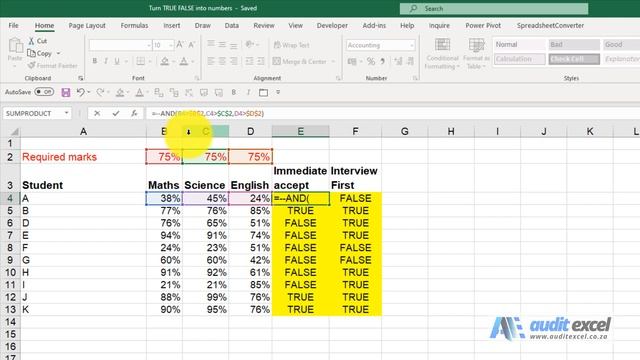Screen dimensions: 640x360
Task: Click the Borders icon in Font group
Action: tap(140, 61)
